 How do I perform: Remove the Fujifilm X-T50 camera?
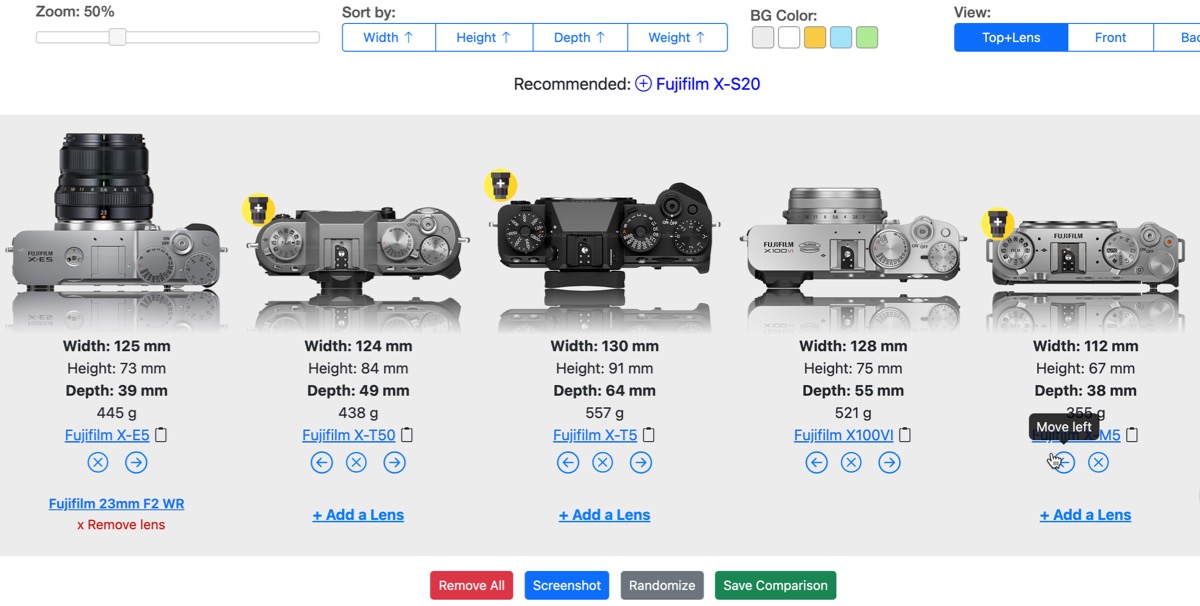(356, 462)
